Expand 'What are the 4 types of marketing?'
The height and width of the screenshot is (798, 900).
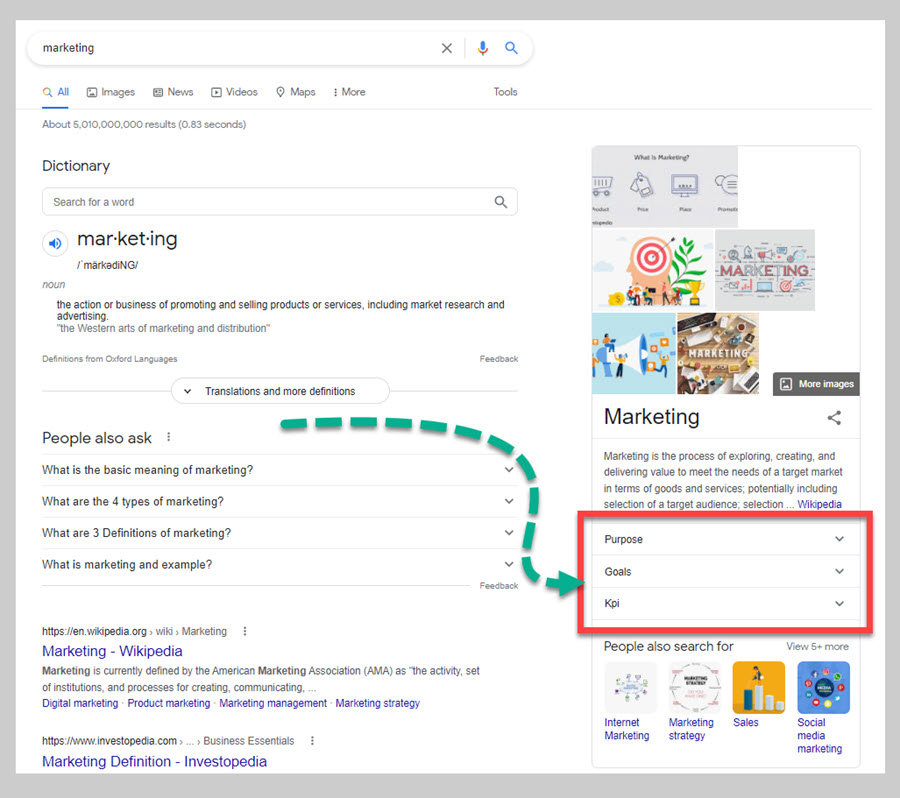click(x=279, y=501)
